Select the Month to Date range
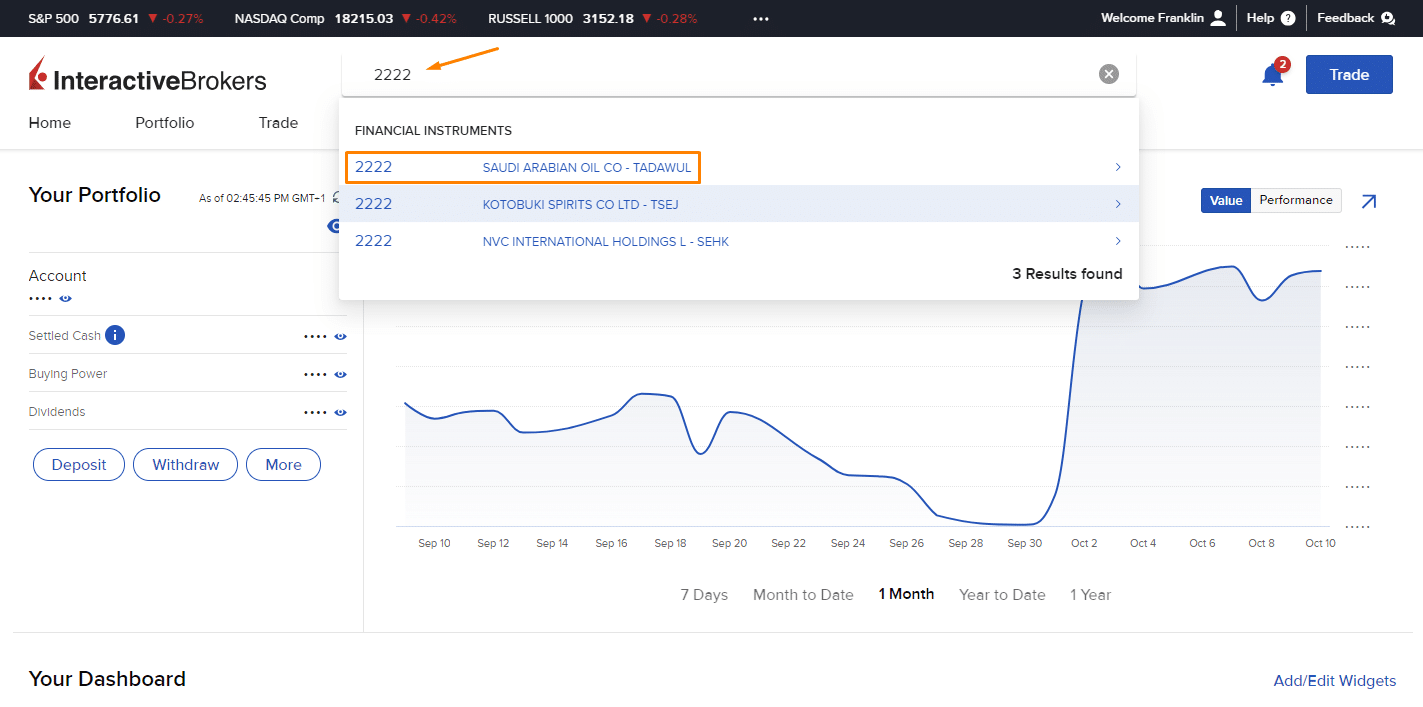This screenshot has height=707, width=1423. (803, 594)
